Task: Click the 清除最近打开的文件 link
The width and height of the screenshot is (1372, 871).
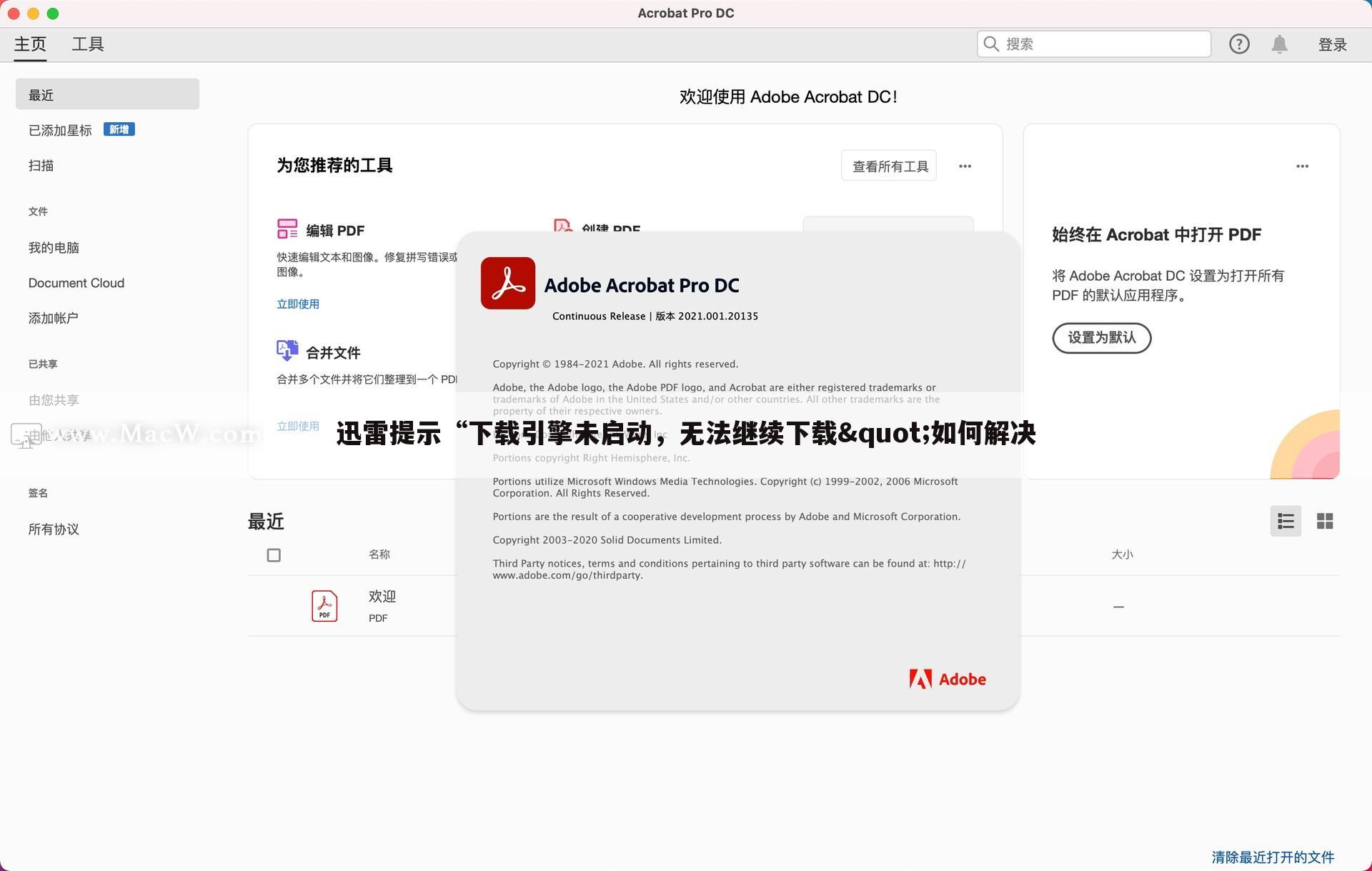Action: [1273, 857]
